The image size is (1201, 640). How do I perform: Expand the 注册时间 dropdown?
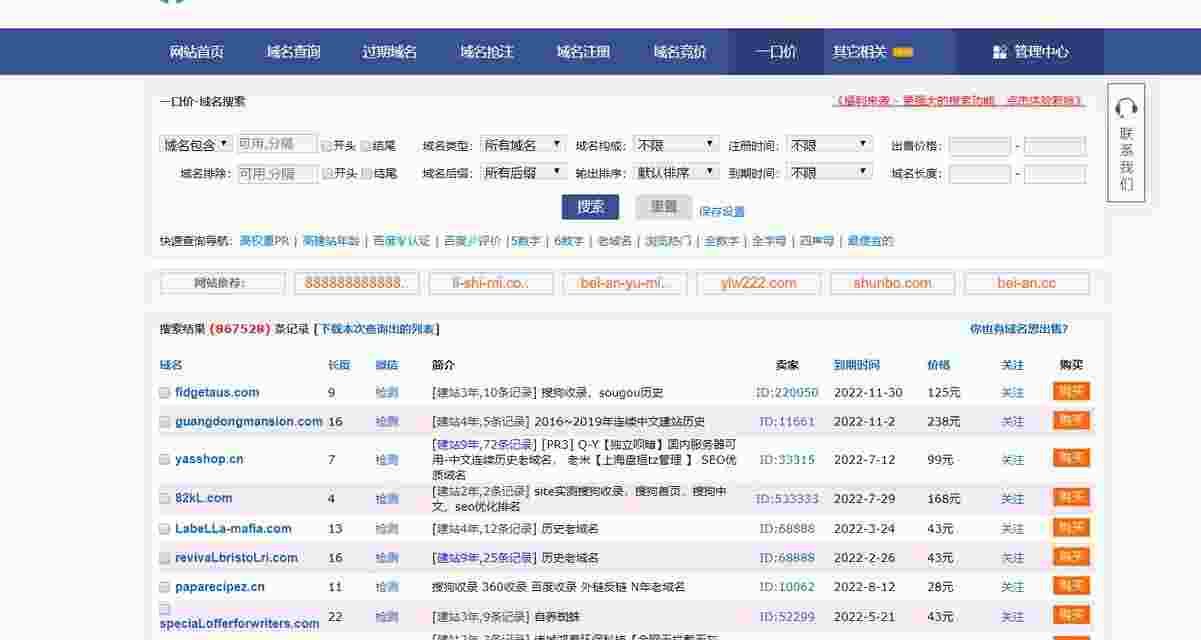(829, 145)
